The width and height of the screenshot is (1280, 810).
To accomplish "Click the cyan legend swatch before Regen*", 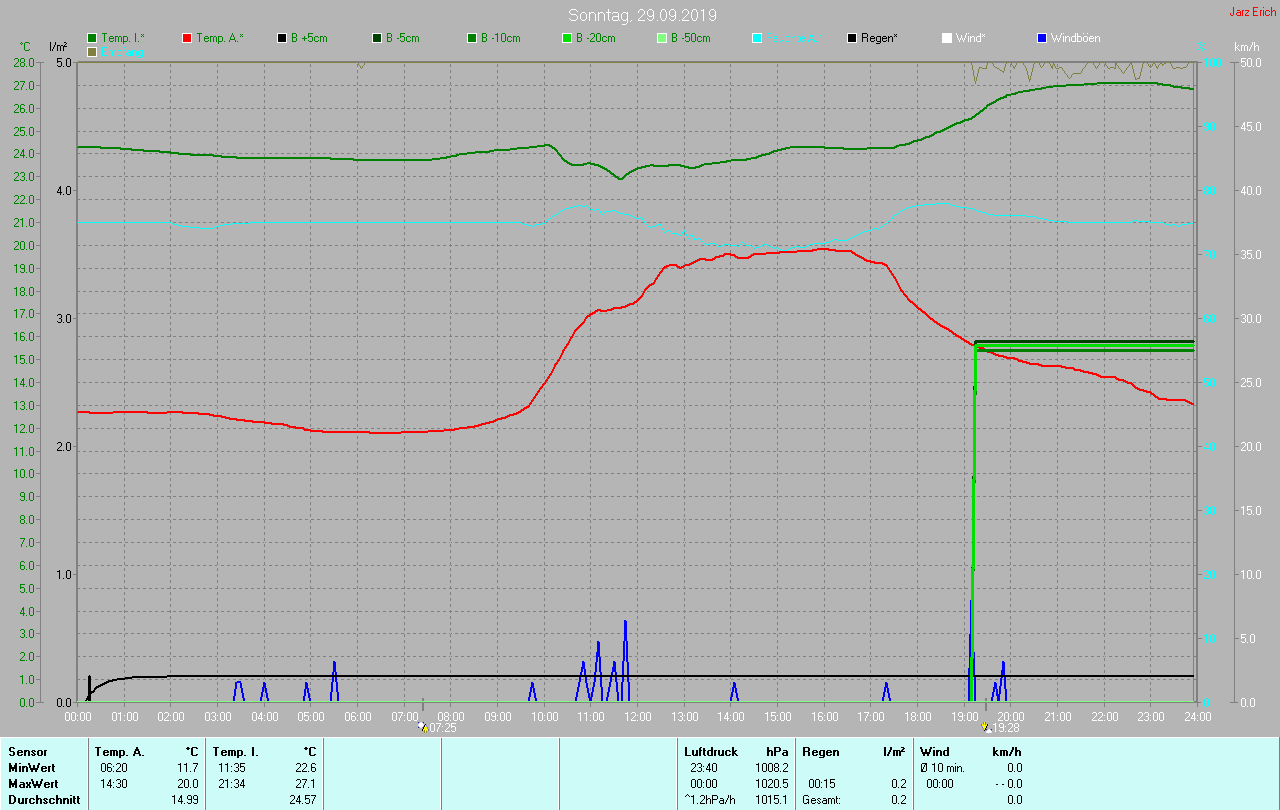I will (757, 38).
